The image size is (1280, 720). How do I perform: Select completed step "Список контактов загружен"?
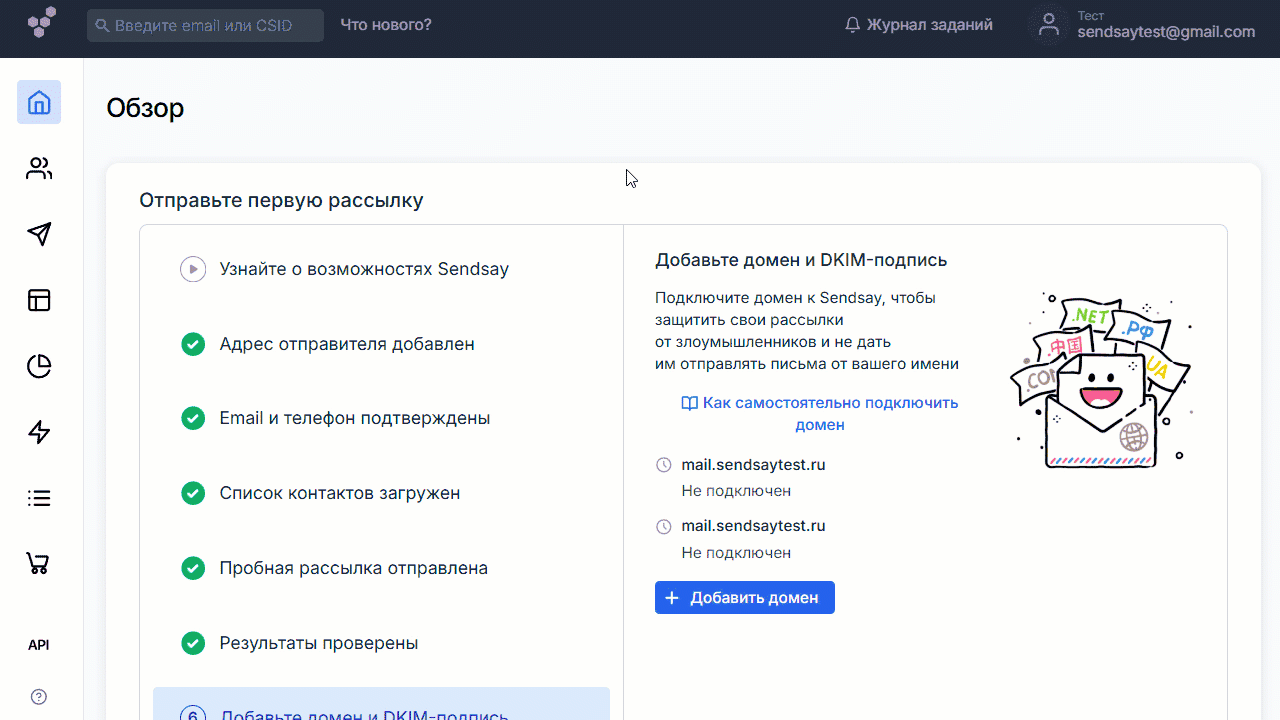pos(340,493)
